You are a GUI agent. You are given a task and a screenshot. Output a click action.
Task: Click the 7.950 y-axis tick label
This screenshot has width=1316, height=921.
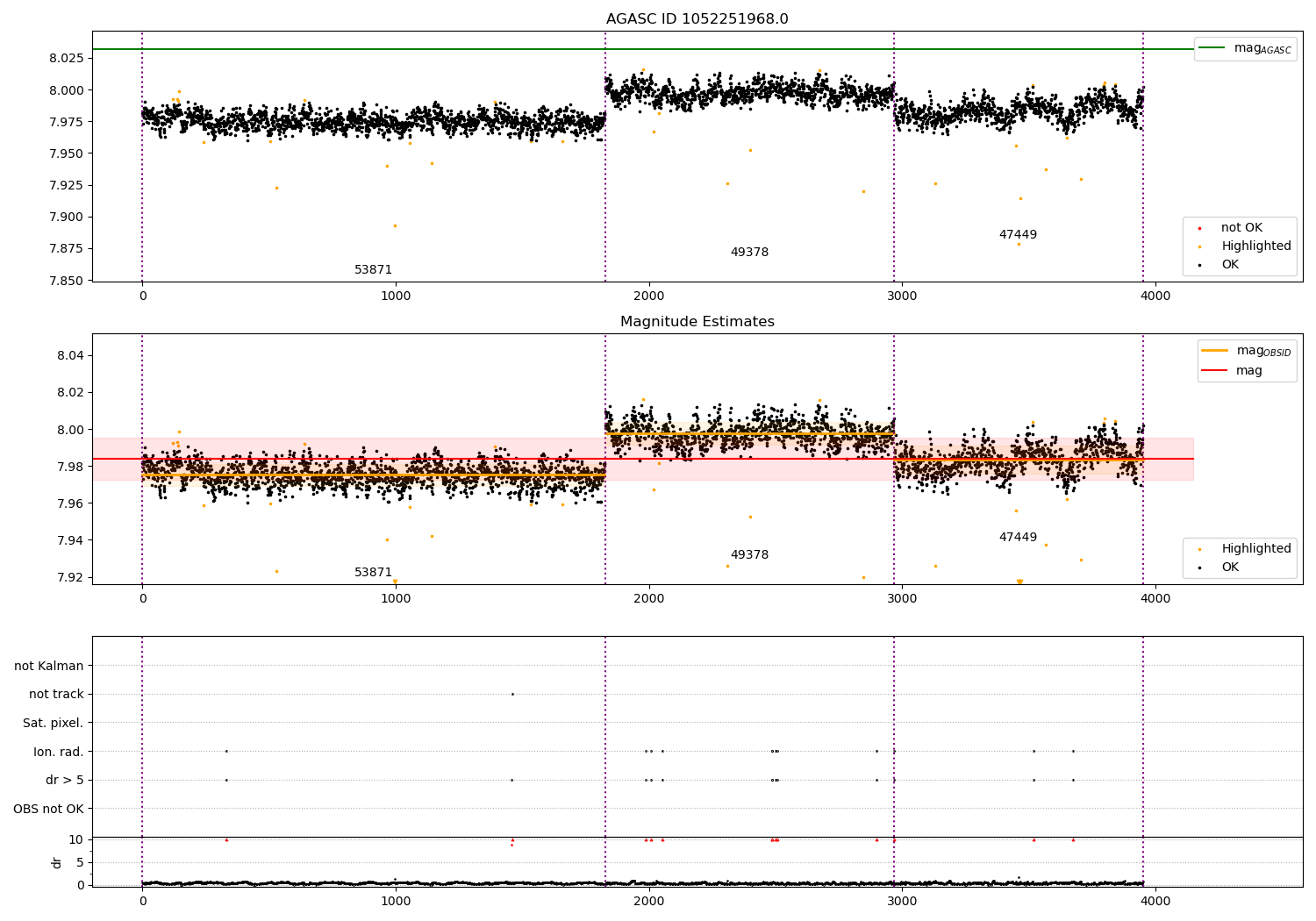click(67, 153)
